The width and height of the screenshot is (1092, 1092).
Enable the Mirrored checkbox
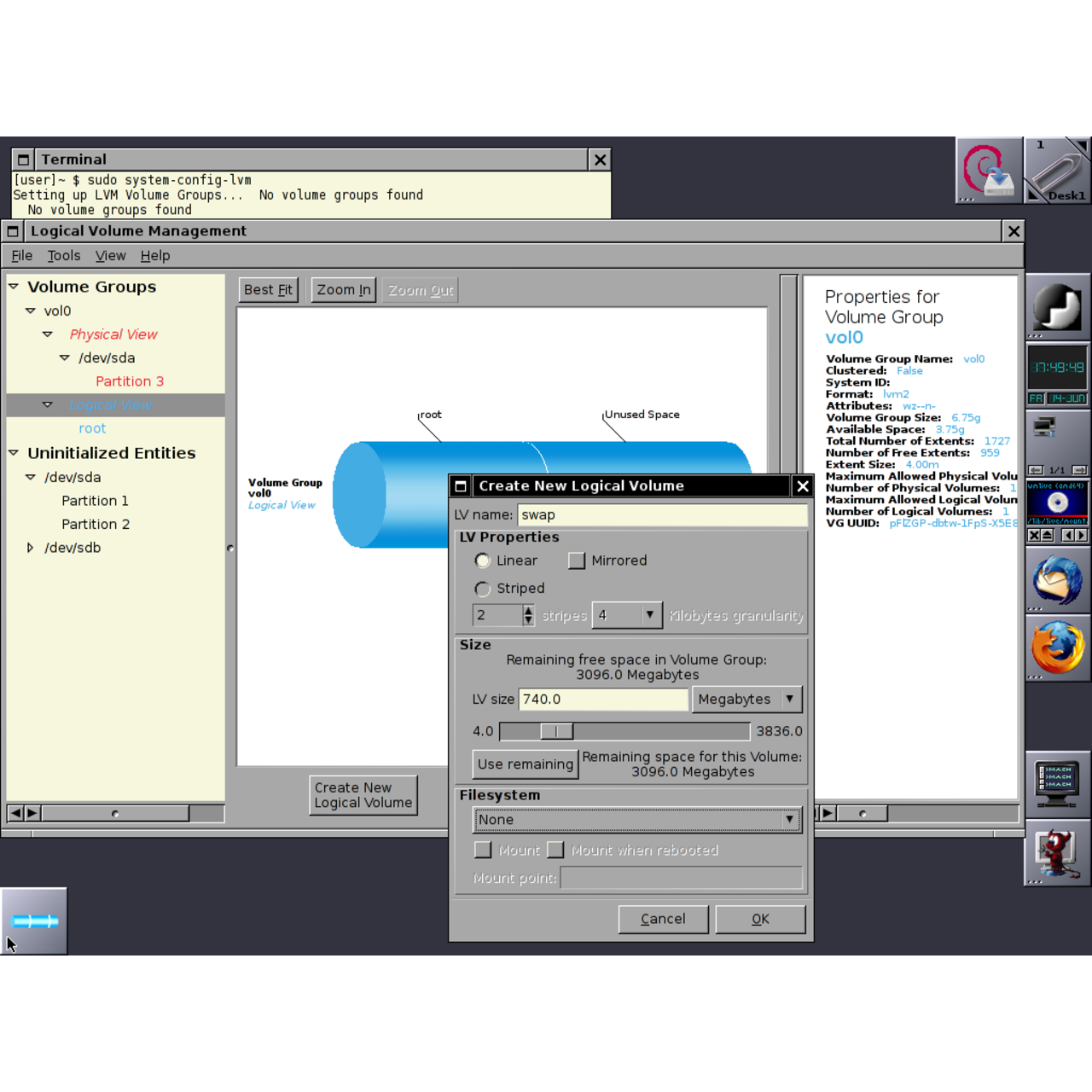577,561
